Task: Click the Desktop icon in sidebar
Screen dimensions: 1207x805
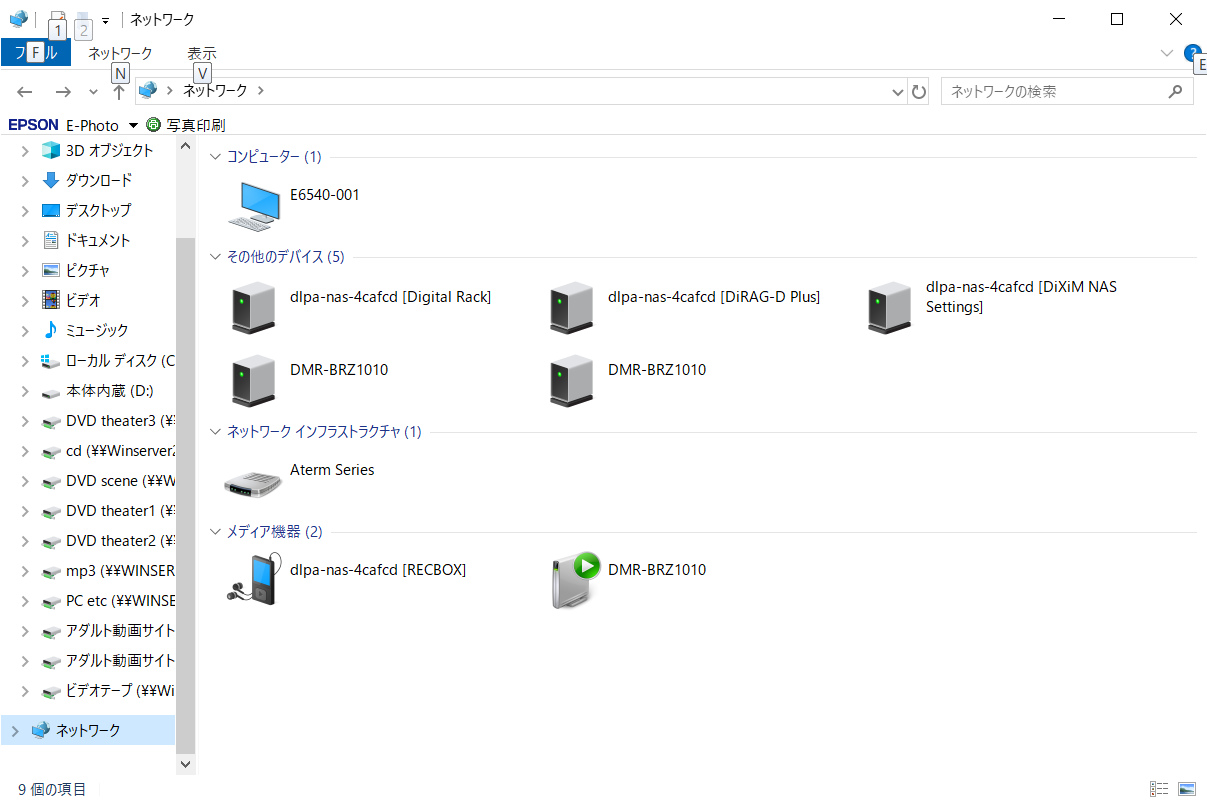Action: [51, 210]
